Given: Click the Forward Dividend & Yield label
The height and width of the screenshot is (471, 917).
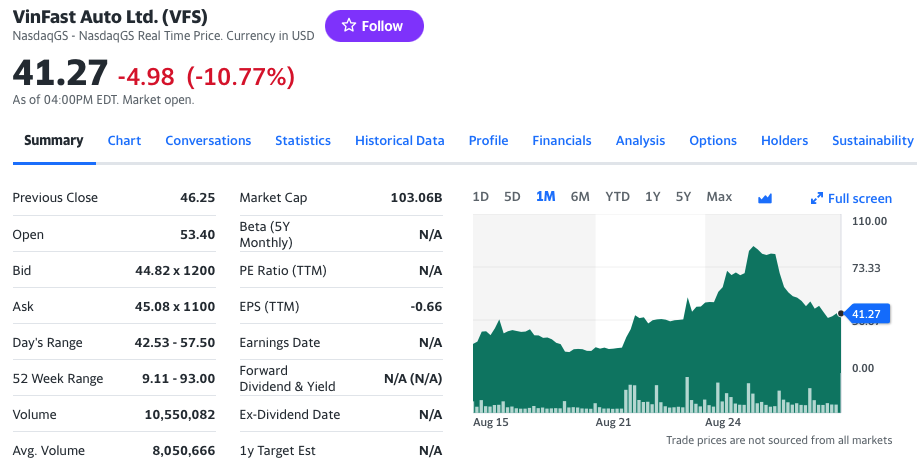Looking at the screenshot, I should [x=287, y=379].
